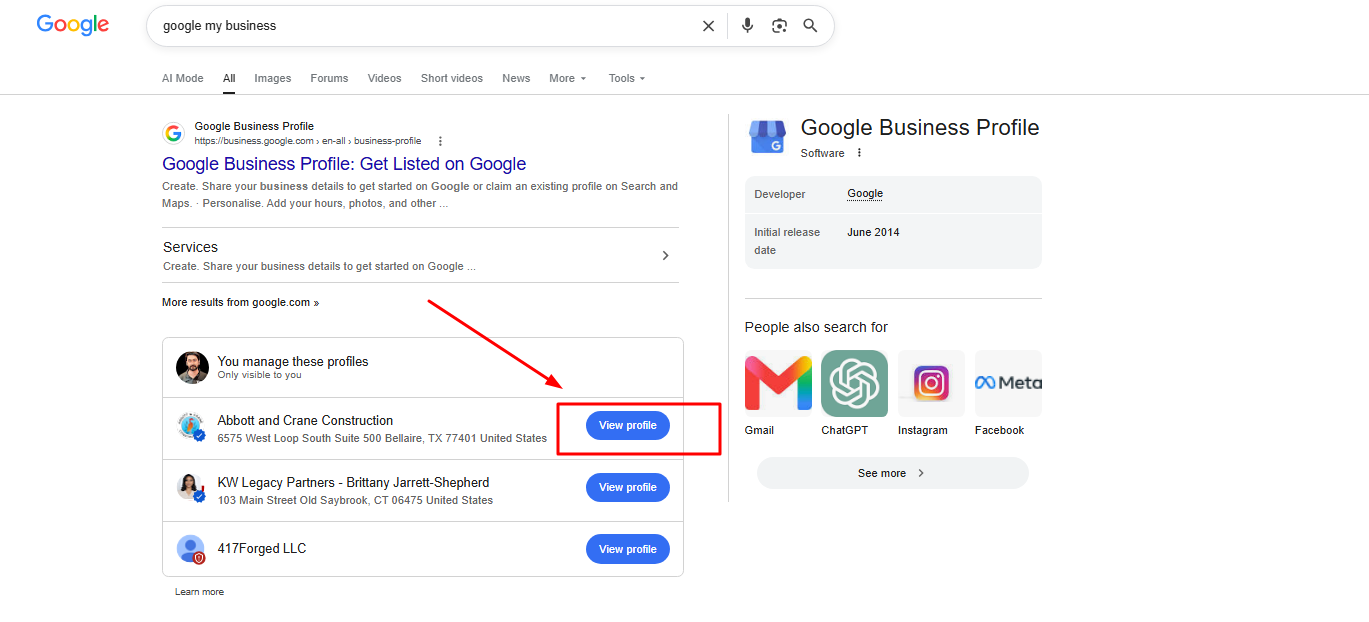The height and width of the screenshot is (622, 1369).
Task: View profile for 417Forged LLC
Action: [x=628, y=549]
